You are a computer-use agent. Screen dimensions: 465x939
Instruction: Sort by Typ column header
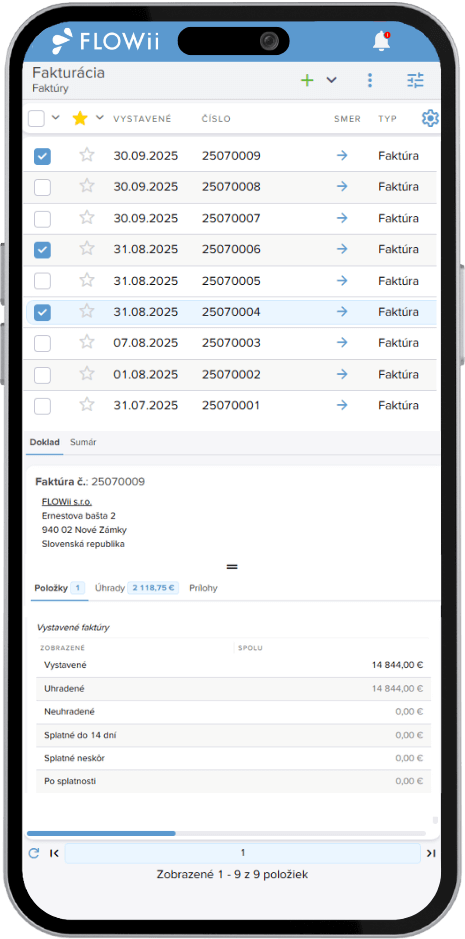(x=388, y=119)
